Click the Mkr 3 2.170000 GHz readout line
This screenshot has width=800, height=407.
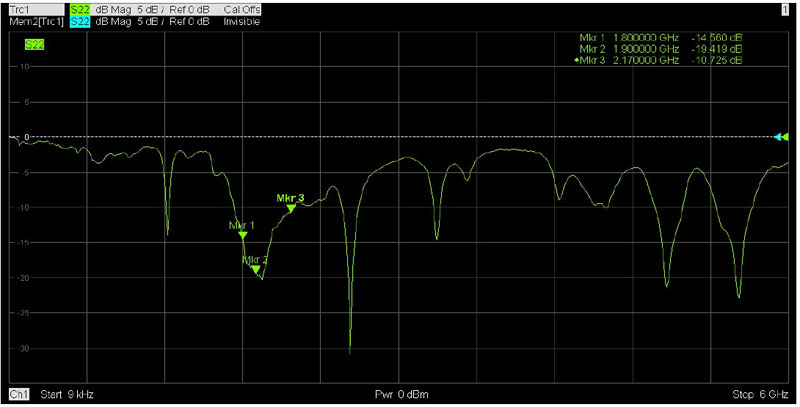pyautogui.click(x=658, y=60)
